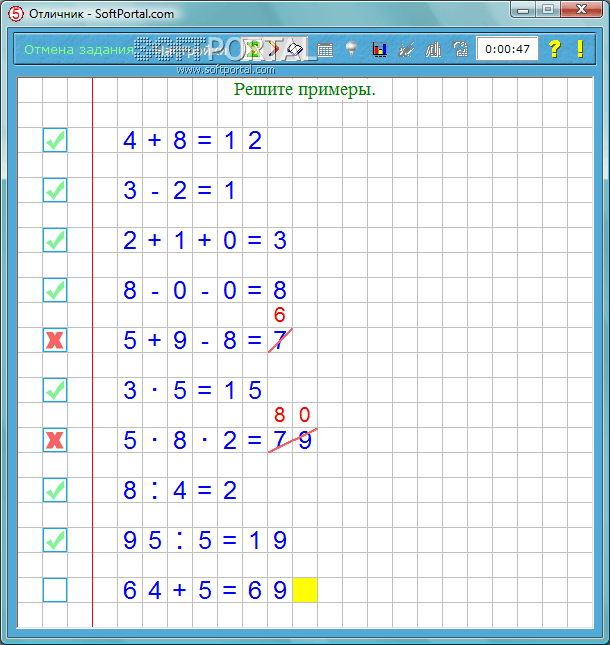610x645 pixels.
Task: Minimize the Отличник window
Action: pos(523,10)
